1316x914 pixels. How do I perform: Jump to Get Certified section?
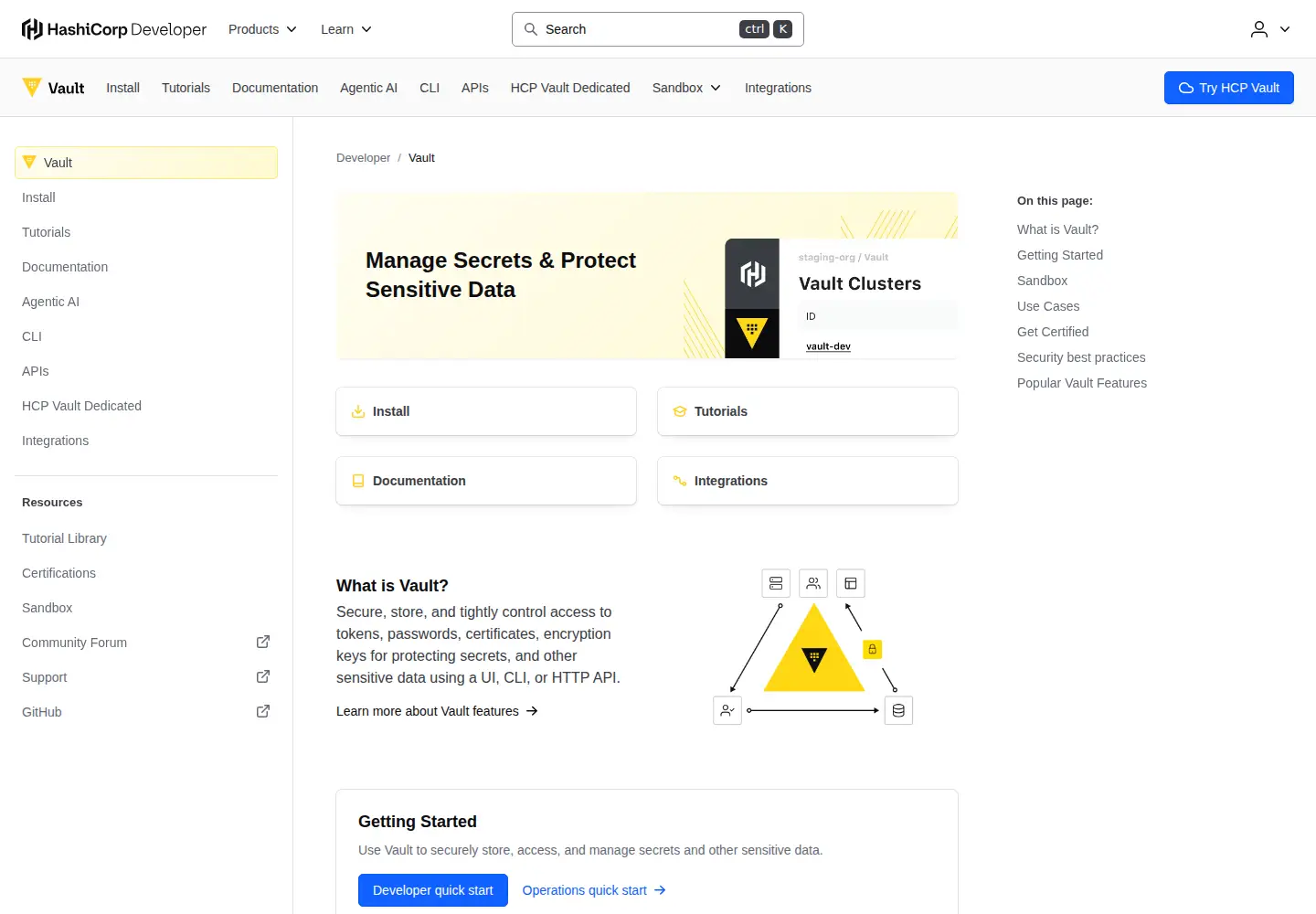pyautogui.click(x=1053, y=332)
